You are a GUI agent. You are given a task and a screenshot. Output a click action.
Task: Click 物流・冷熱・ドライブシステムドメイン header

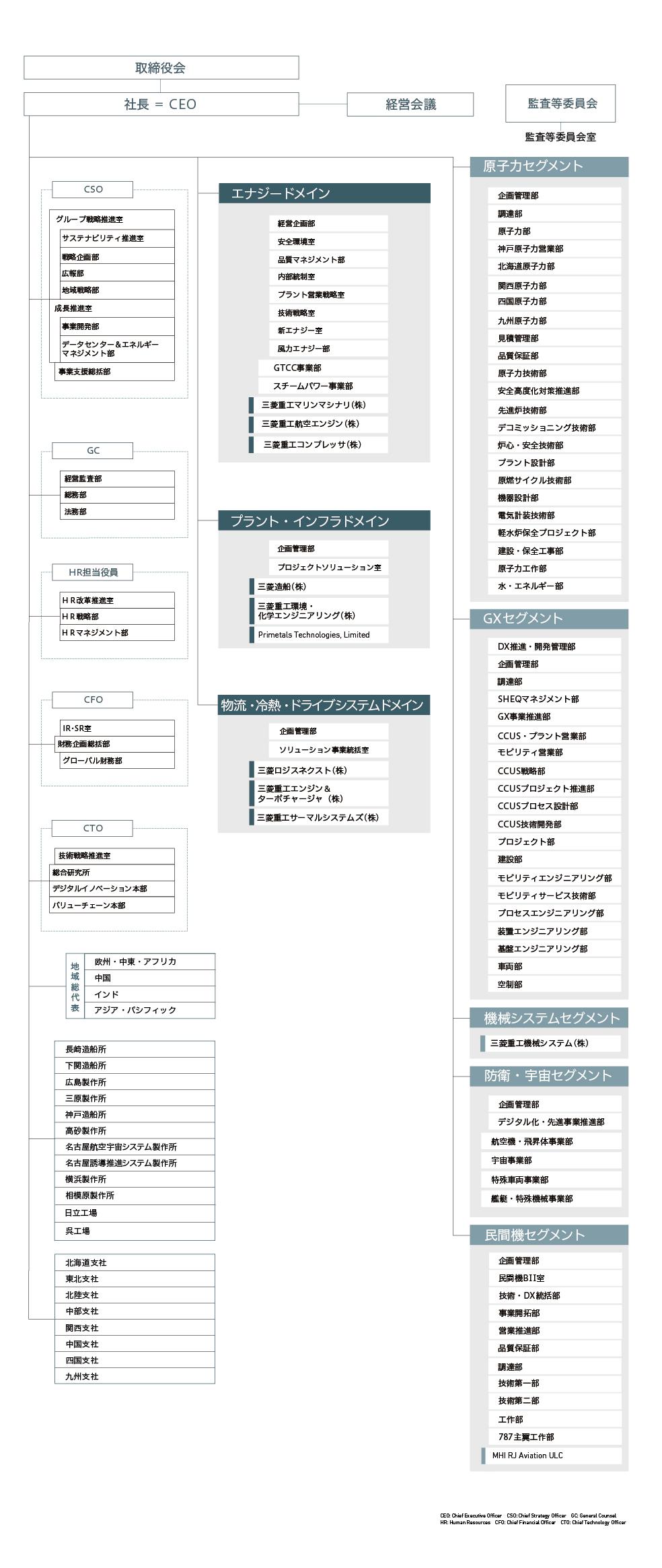point(324,705)
